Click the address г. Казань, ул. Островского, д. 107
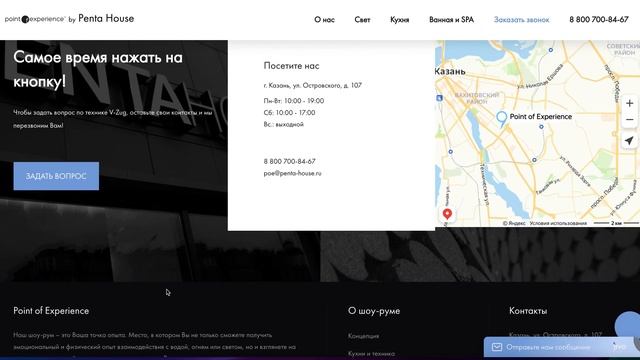The height and width of the screenshot is (360, 640). [x=313, y=85]
